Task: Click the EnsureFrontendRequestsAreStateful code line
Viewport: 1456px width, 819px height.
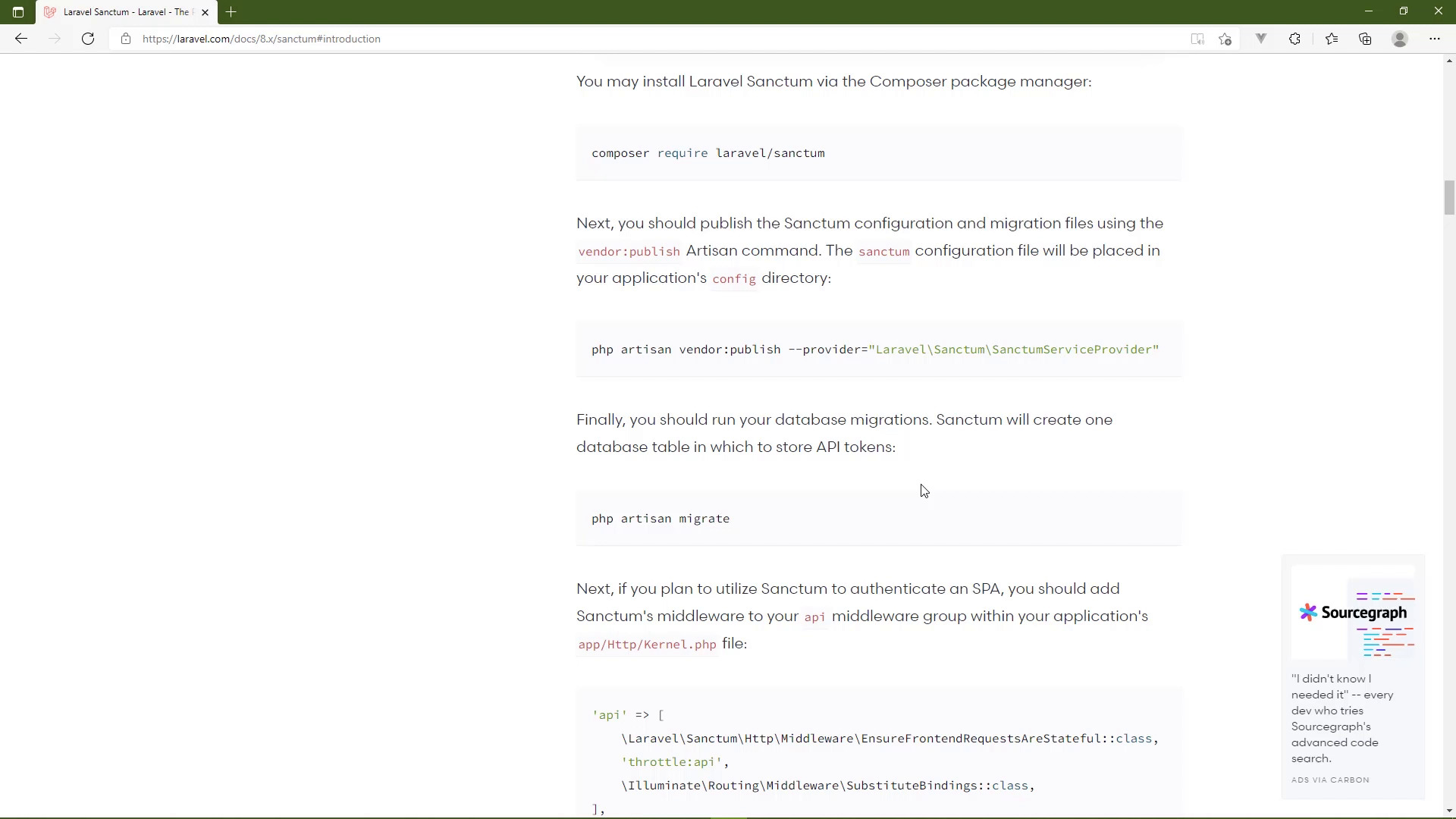Action: pyautogui.click(x=890, y=739)
